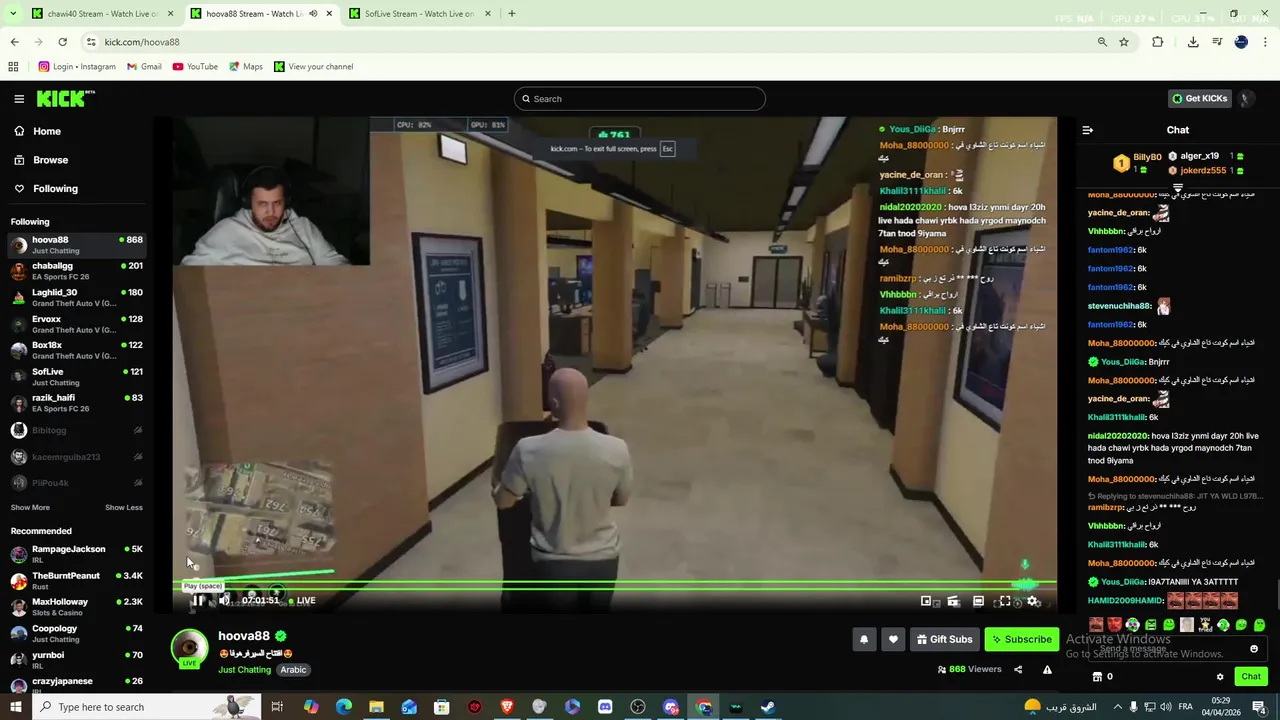Open the Gmail bookmark

[144, 67]
